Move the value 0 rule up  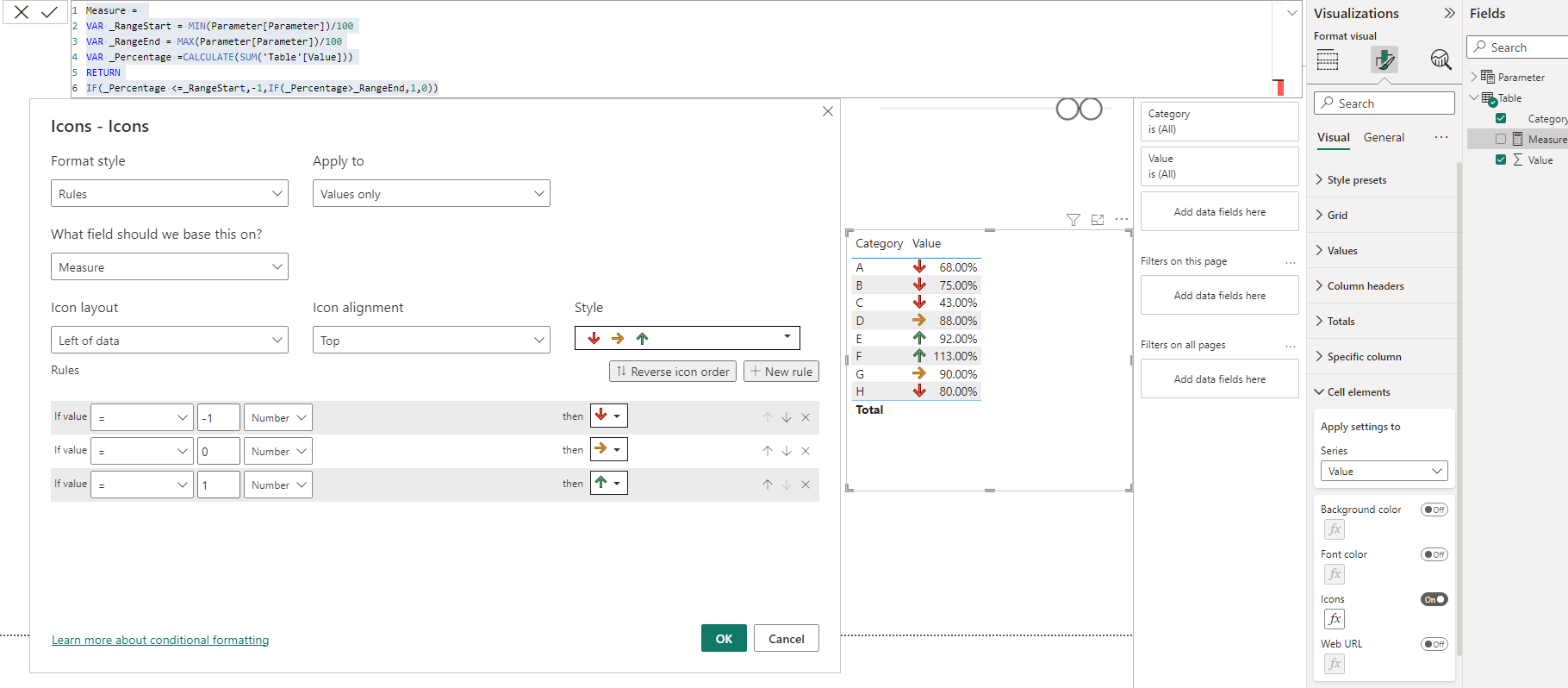[x=768, y=451]
